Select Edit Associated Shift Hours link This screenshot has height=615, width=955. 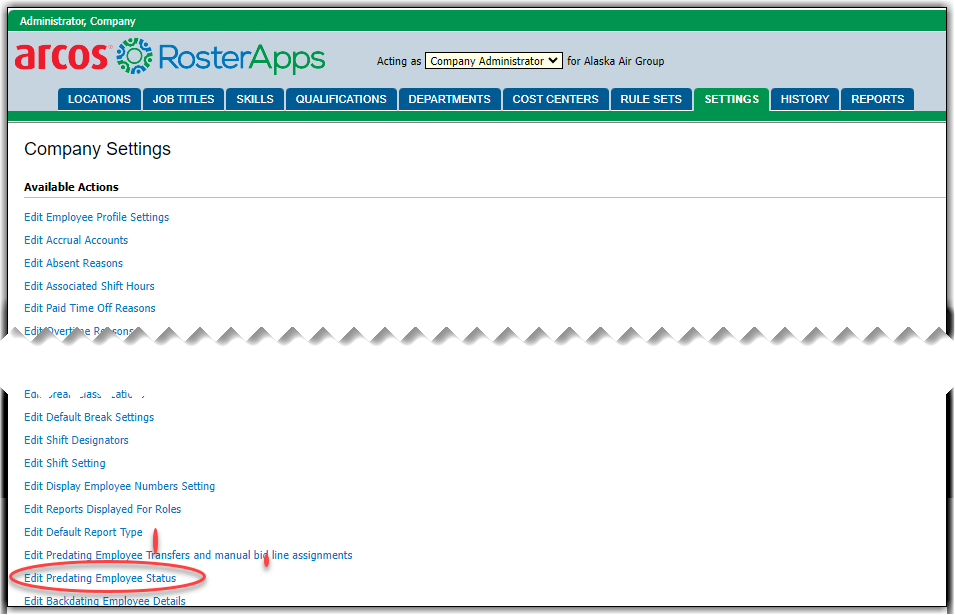coord(89,286)
